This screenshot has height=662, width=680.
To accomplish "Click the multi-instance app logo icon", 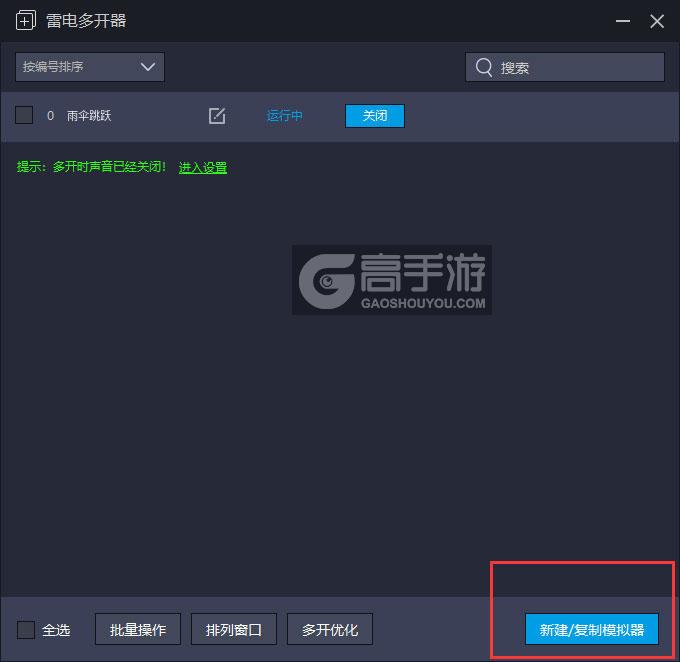I will coord(26,21).
